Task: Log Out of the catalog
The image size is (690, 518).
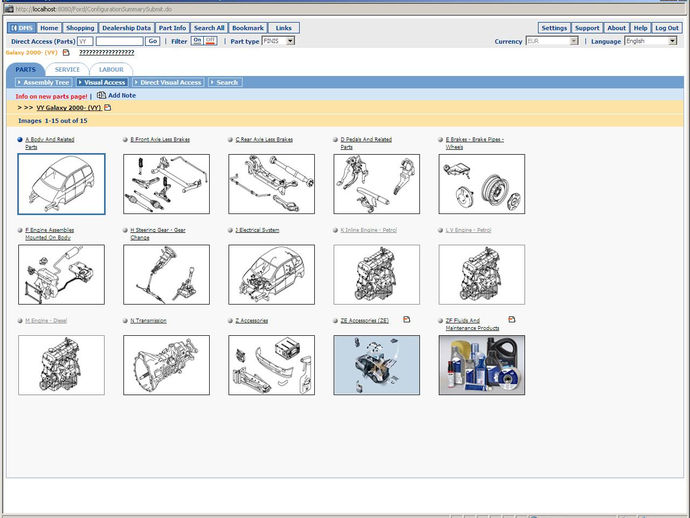Action: click(667, 28)
